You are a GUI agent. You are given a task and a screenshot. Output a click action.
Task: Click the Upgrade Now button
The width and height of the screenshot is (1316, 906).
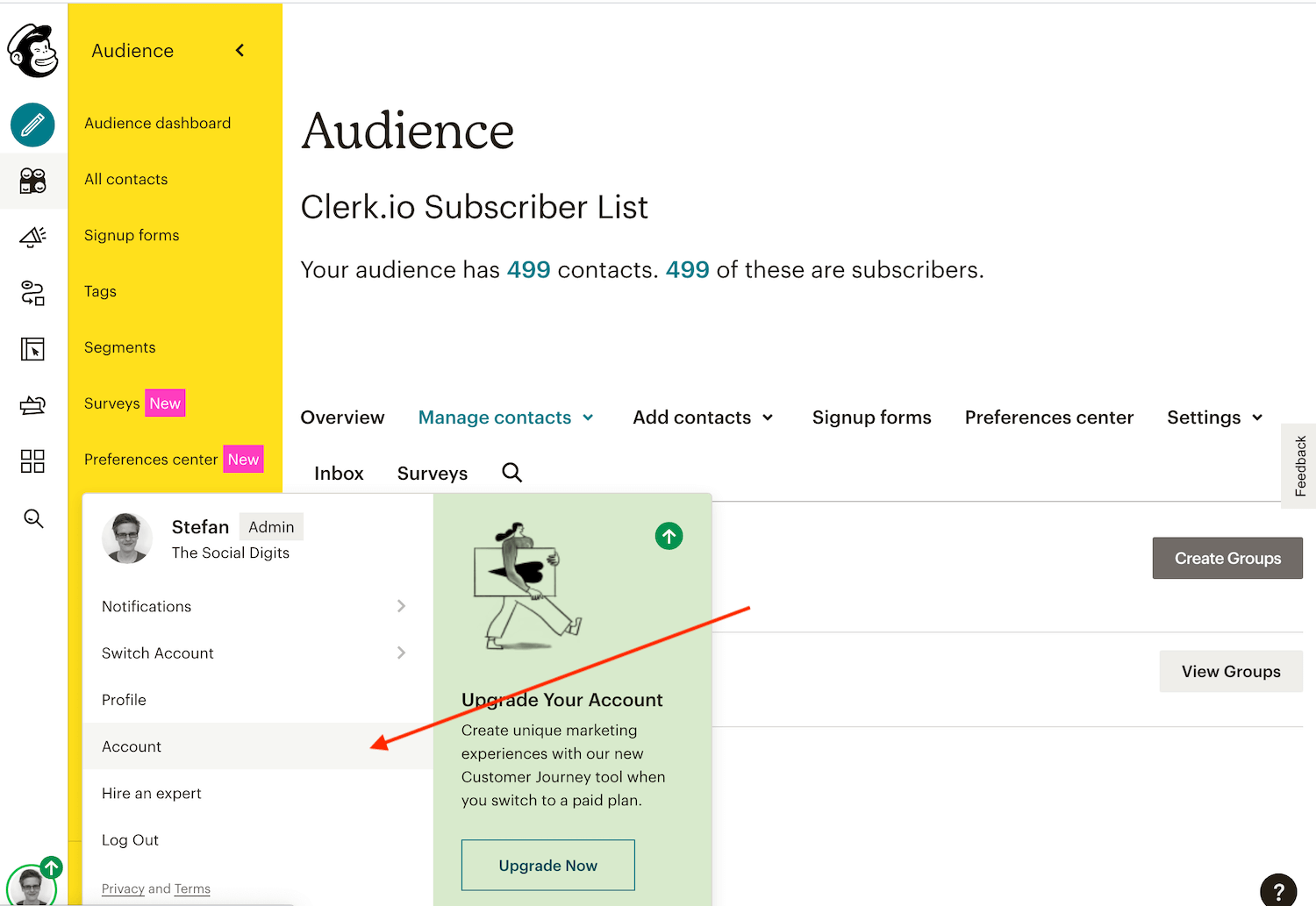(x=547, y=866)
